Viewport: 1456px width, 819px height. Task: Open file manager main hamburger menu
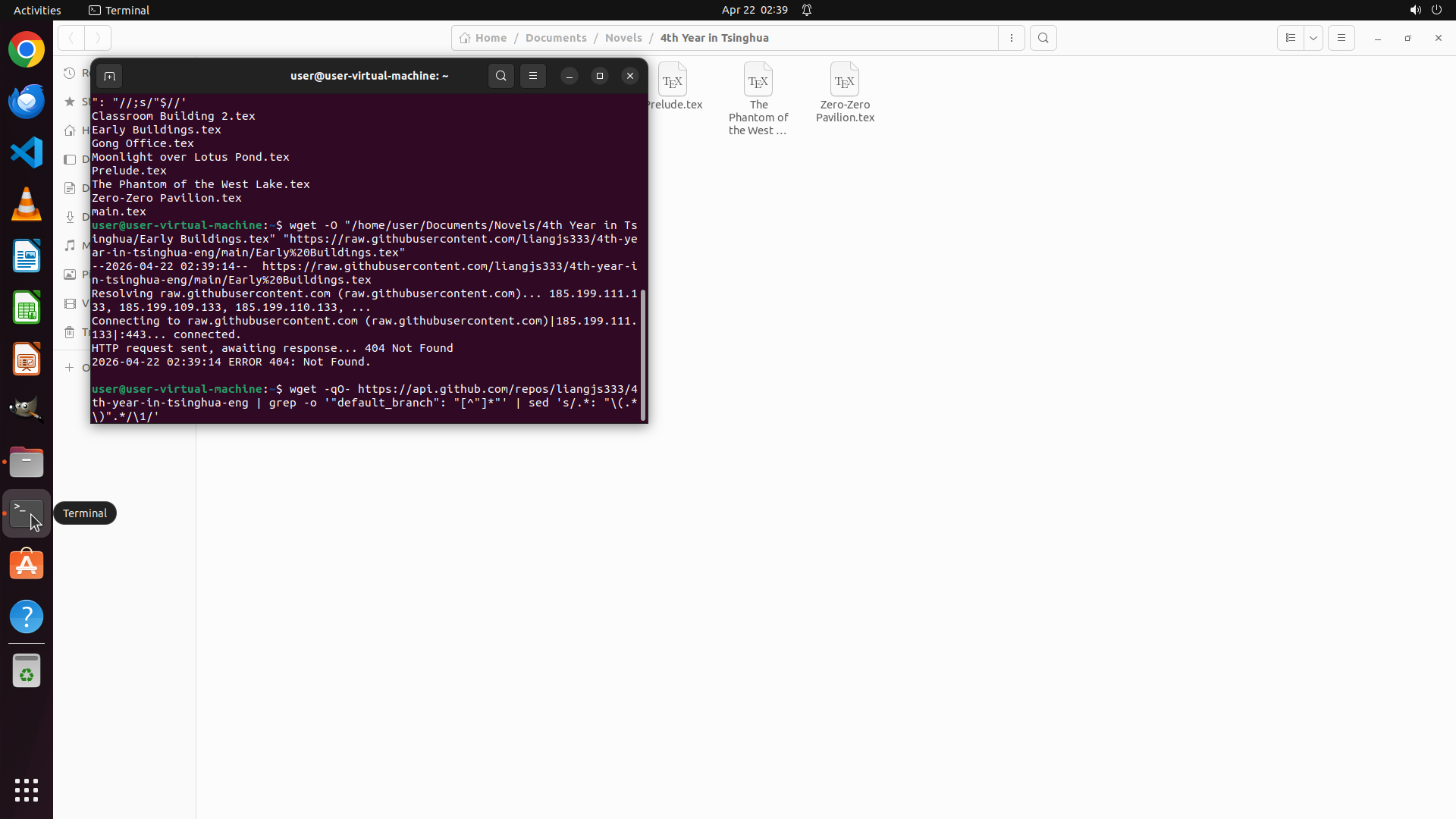pyautogui.click(x=1341, y=38)
